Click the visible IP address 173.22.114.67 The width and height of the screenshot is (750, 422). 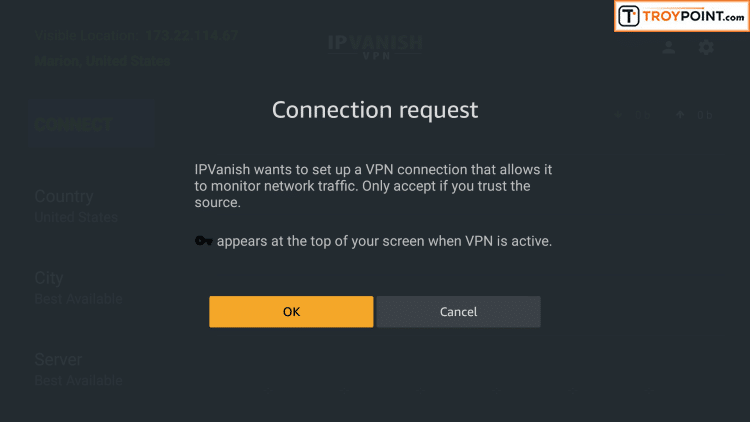click(x=192, y=35)
